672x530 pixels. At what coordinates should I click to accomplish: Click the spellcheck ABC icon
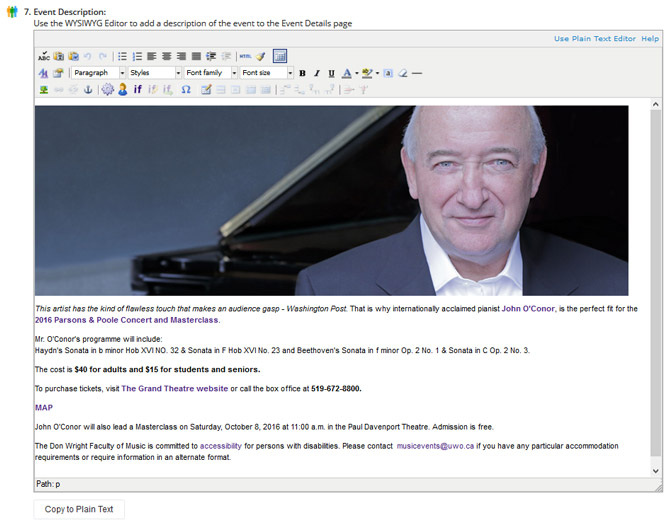43,57
